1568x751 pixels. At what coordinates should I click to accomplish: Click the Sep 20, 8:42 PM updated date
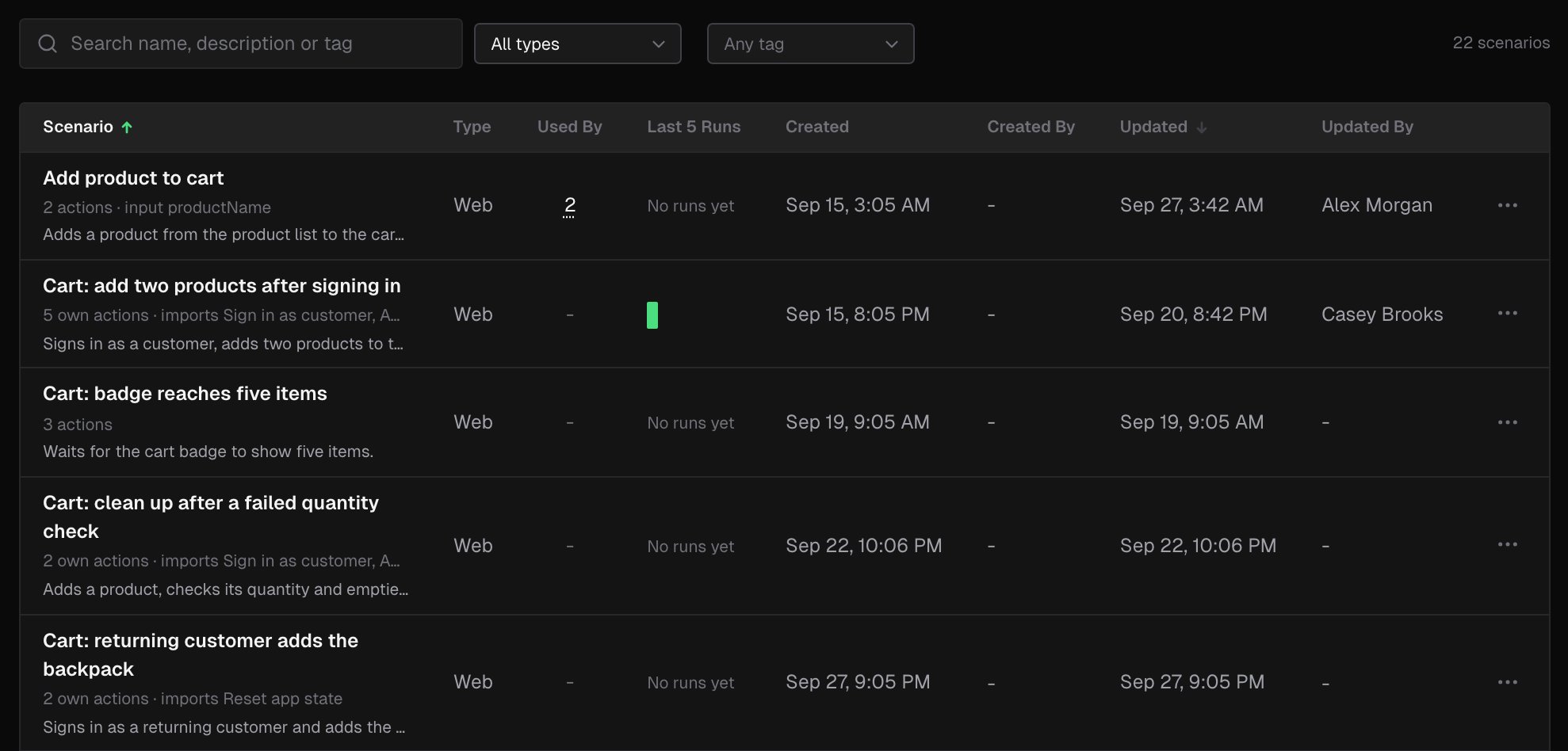tap(1194, 315)
